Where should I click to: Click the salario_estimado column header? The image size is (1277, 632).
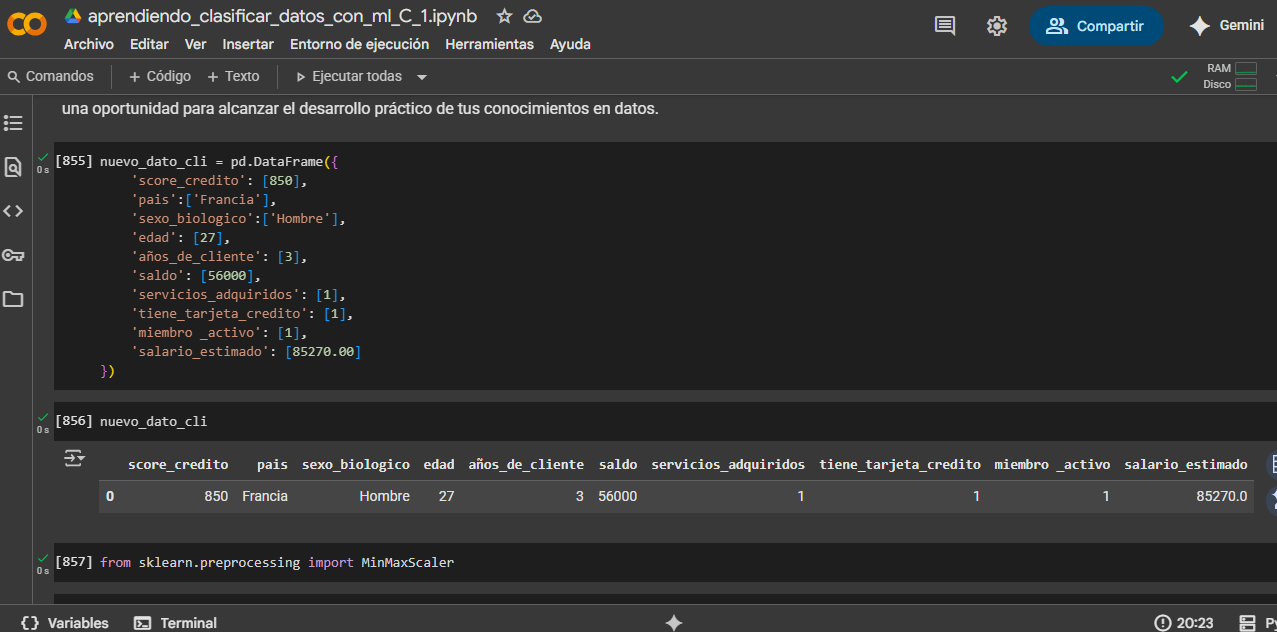(1186, 464)
